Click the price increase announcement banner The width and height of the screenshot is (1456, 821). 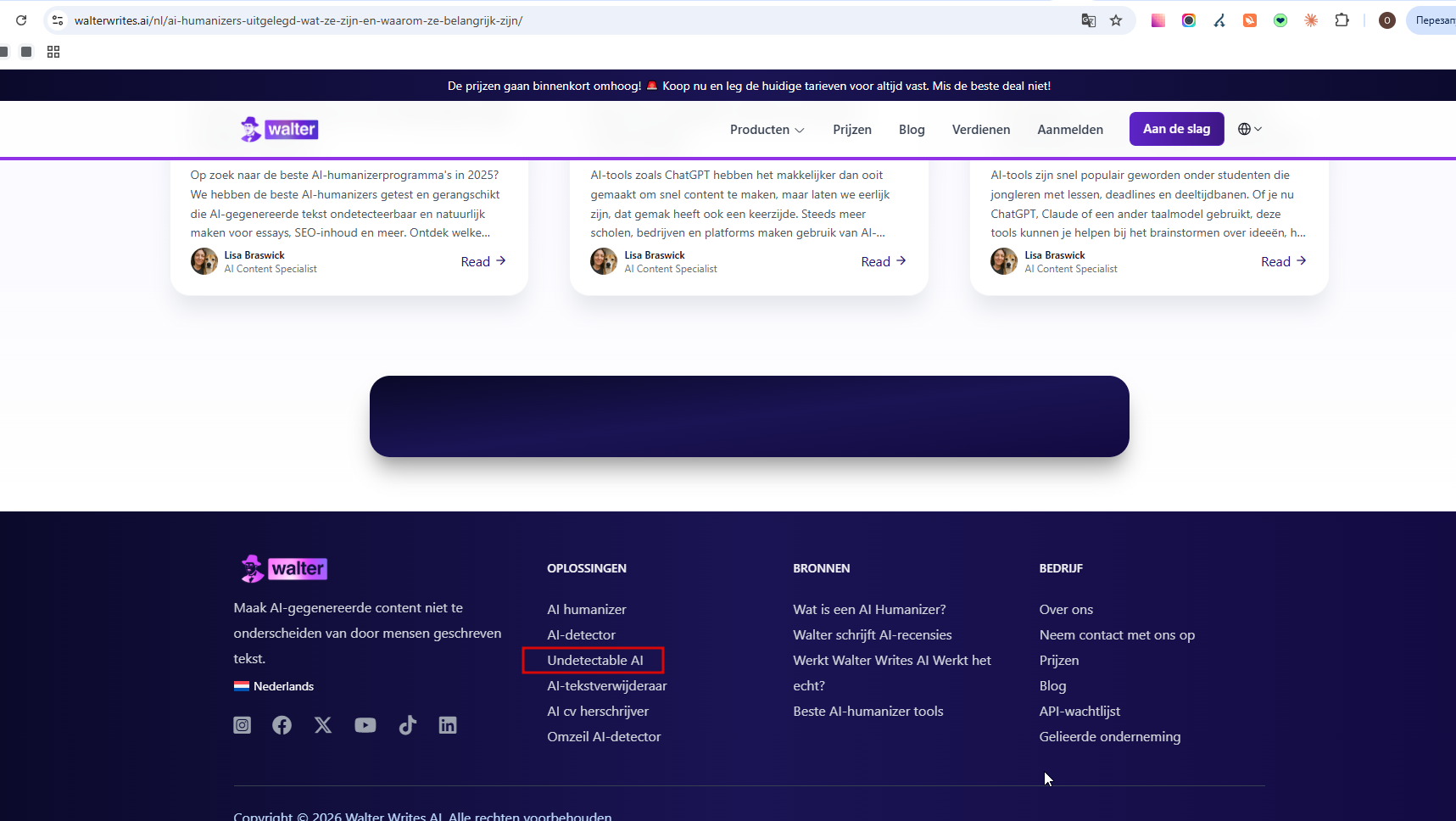click(749, 86)
